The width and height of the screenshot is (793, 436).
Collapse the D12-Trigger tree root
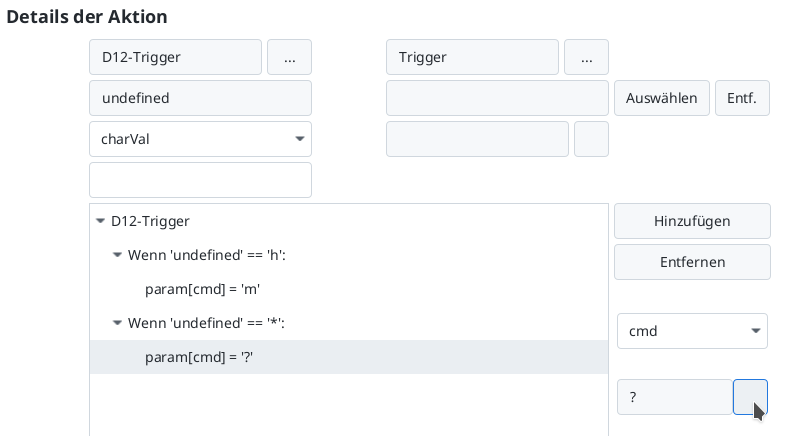coord(100,221)
